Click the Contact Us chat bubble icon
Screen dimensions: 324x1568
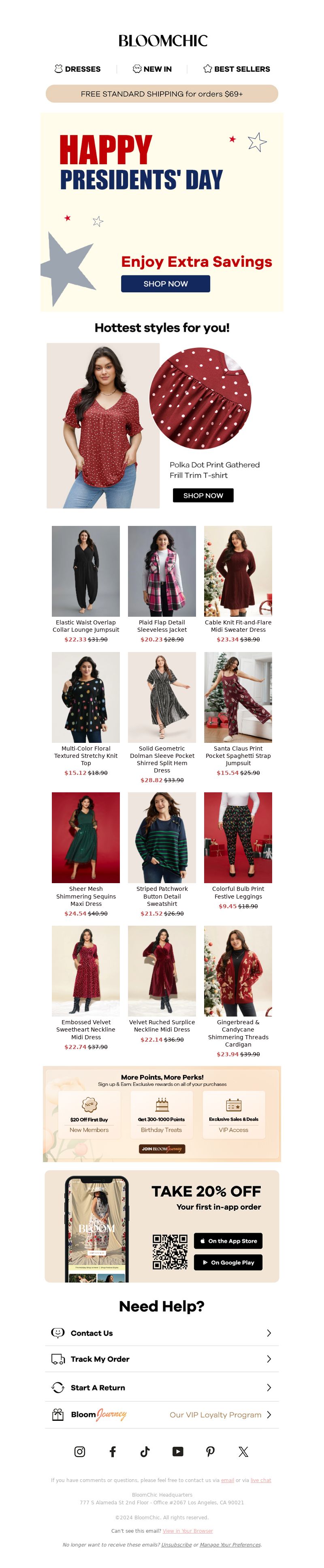pos(58,1332)
